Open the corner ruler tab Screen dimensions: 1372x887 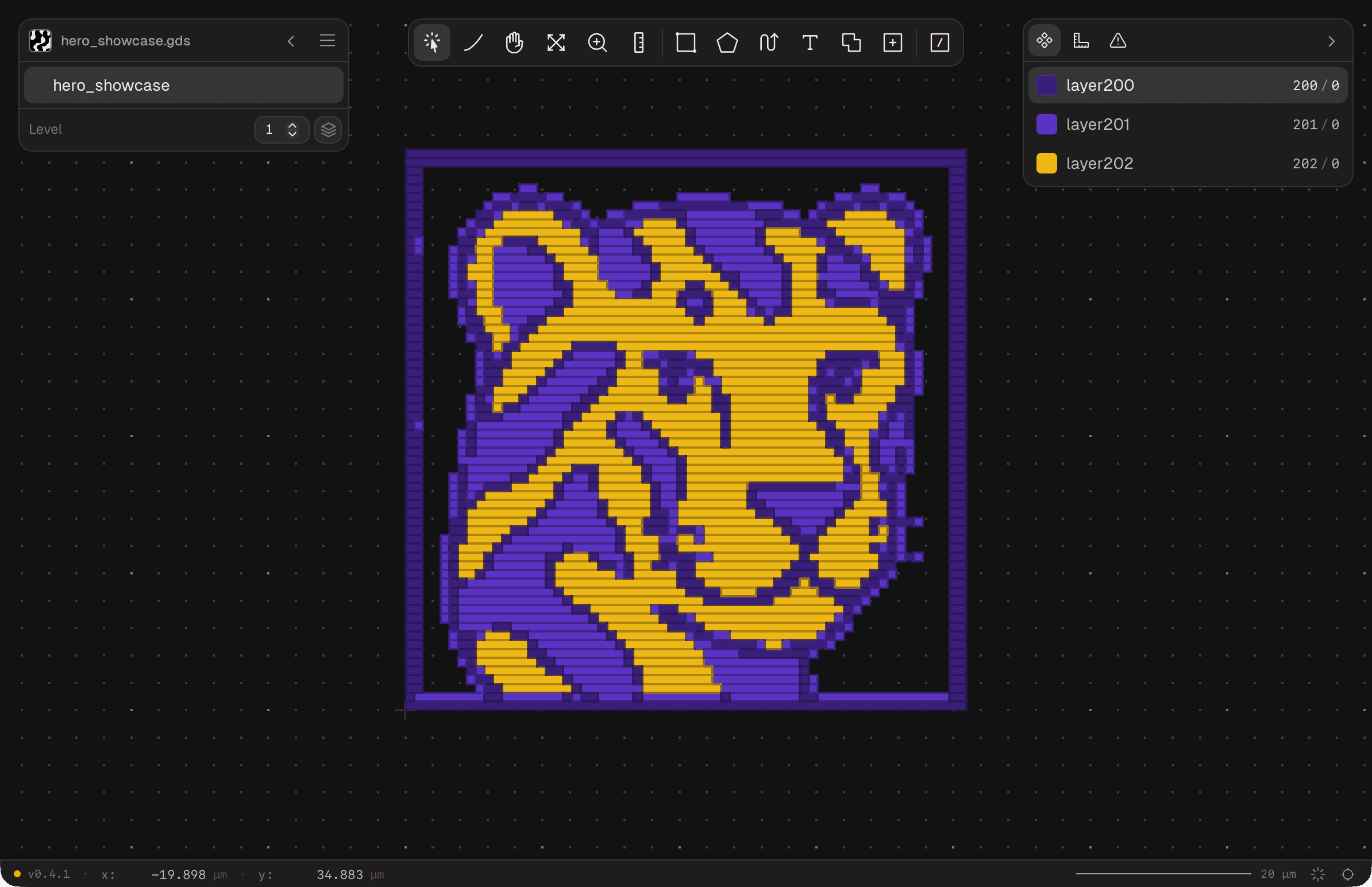(x=1081, y=40)
